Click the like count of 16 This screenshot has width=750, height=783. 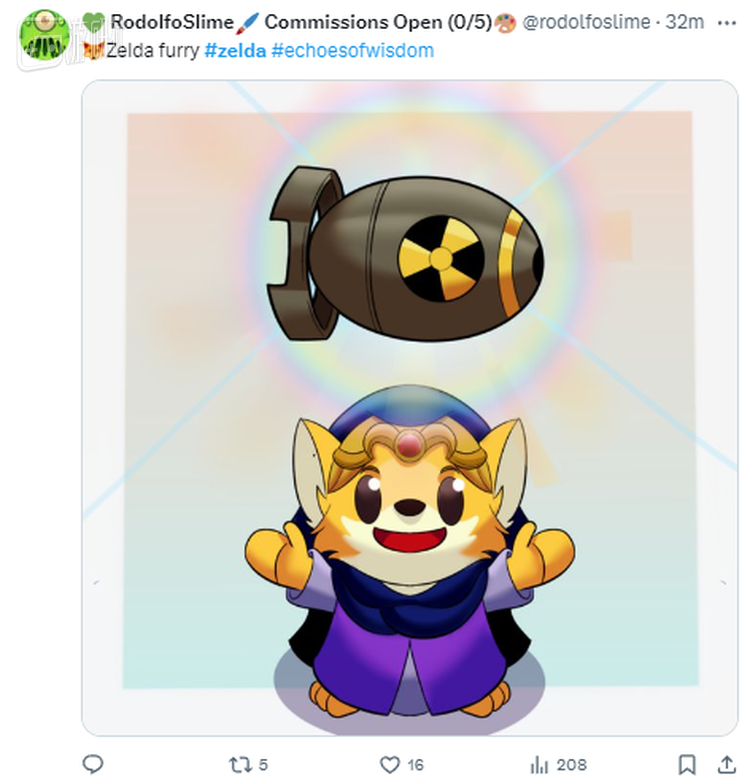415,765
